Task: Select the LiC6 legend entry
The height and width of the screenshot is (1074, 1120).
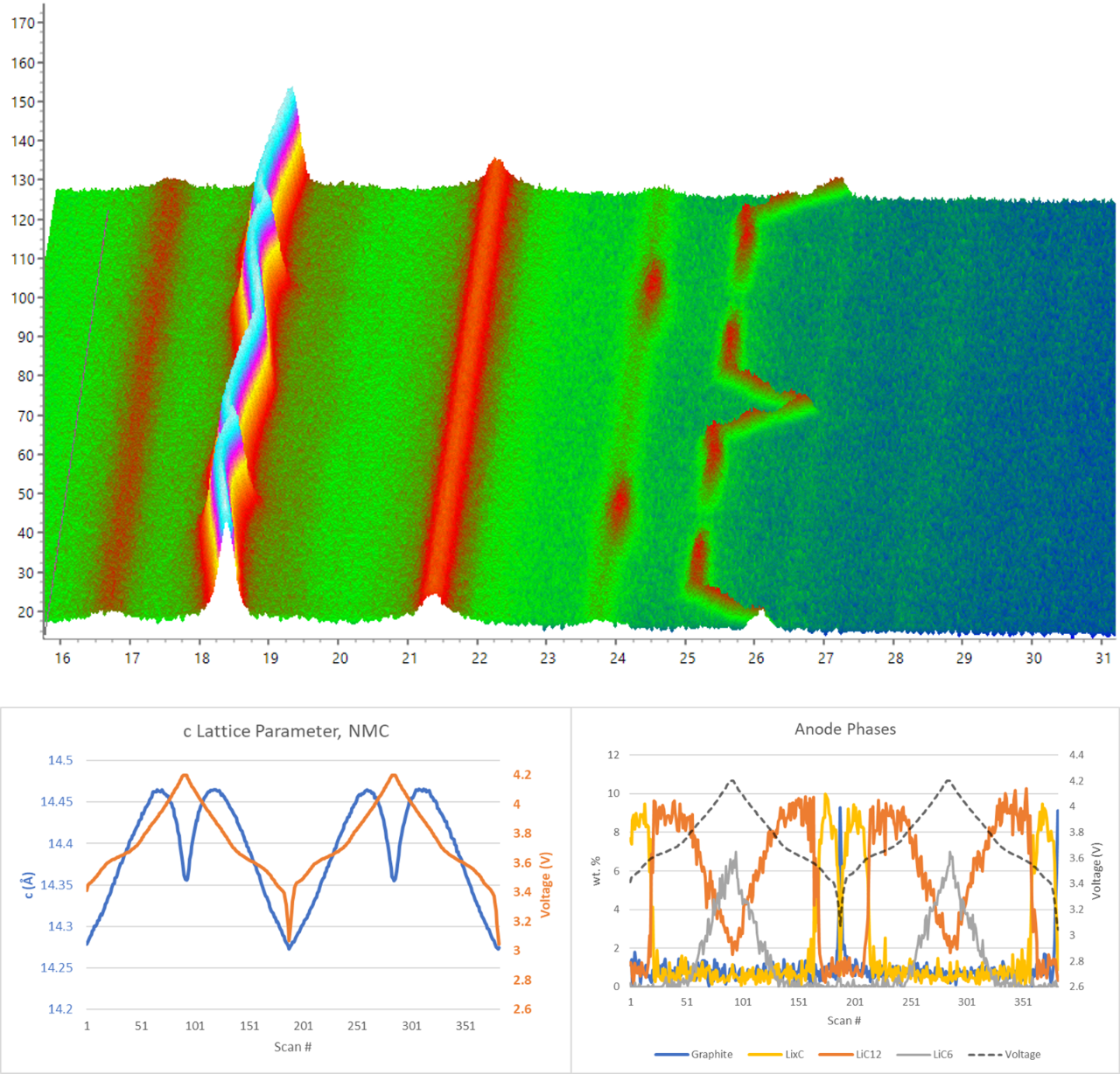Action: (941, 1054)
